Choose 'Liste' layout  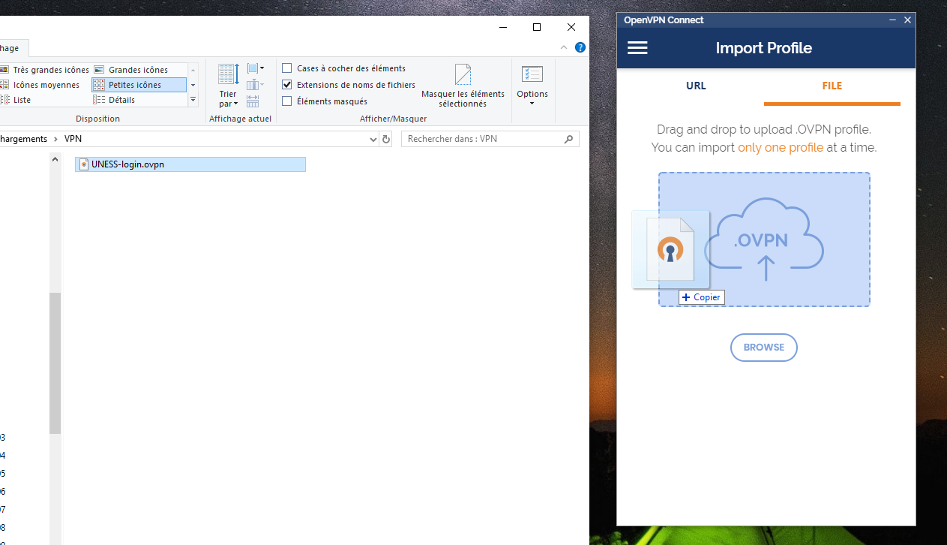click(x=16, y=100)
